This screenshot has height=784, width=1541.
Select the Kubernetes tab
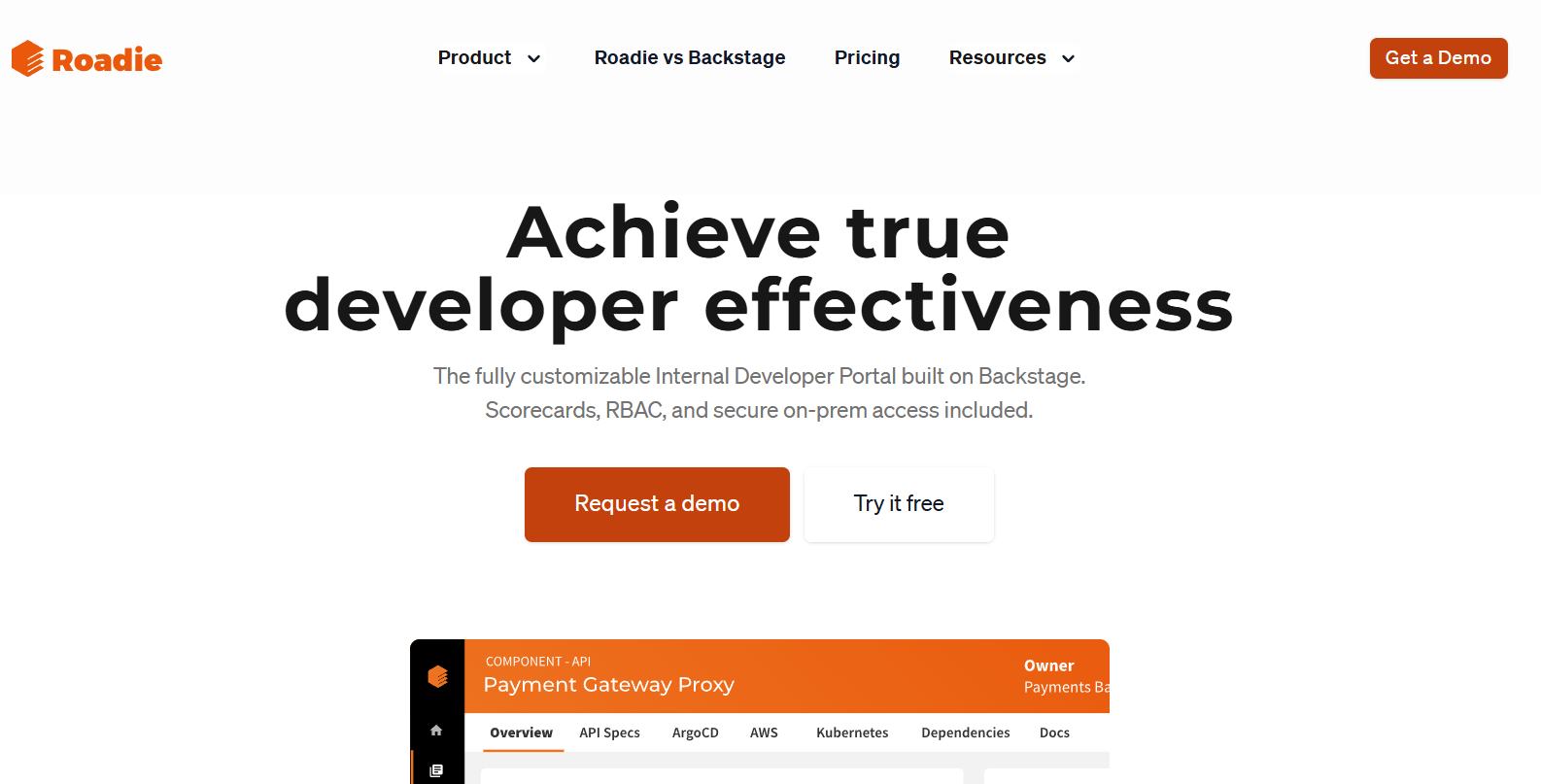[x=852, y=733]
